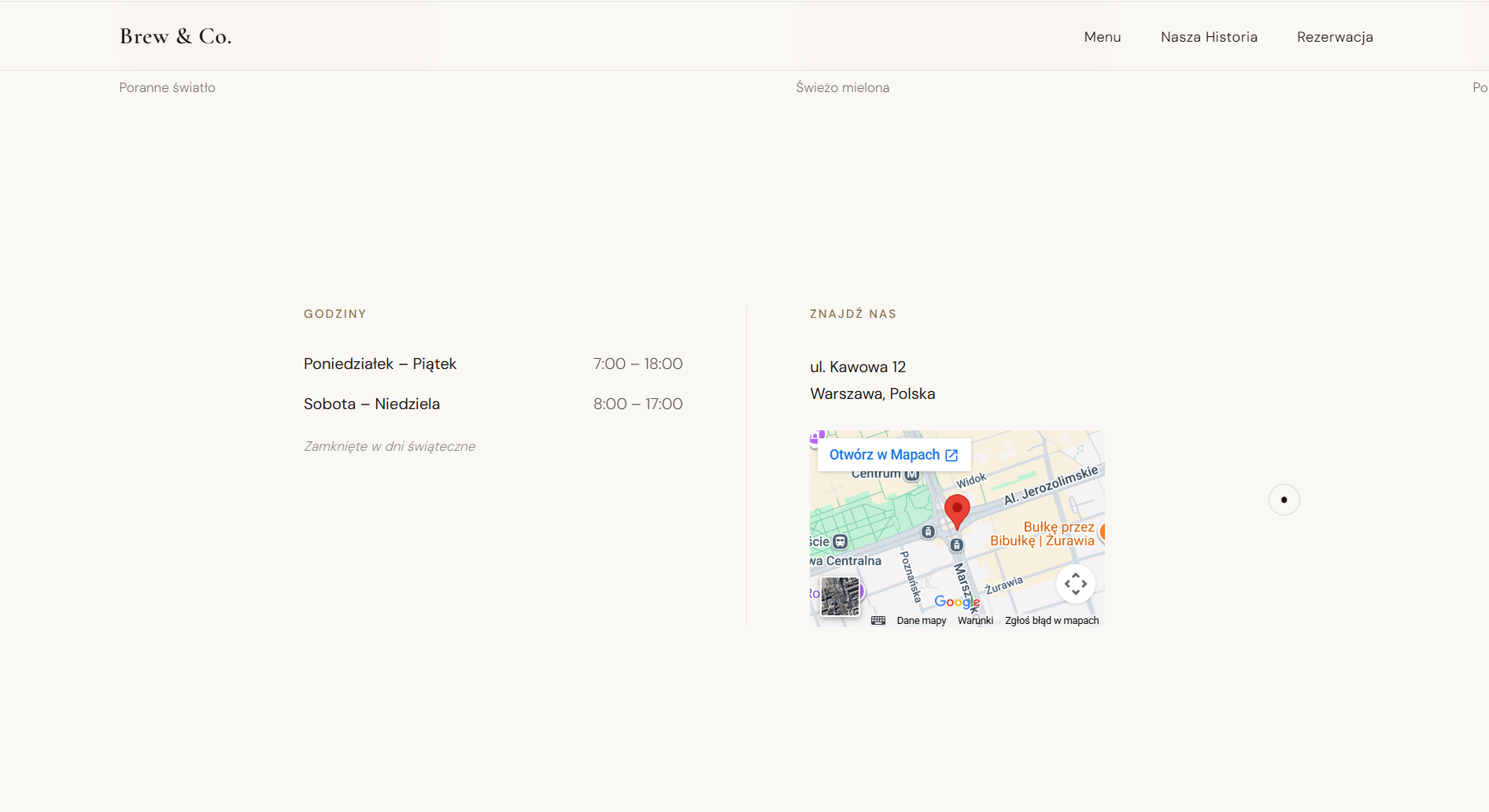Click the fullscreen expand icon on the map

point(1076,585)
